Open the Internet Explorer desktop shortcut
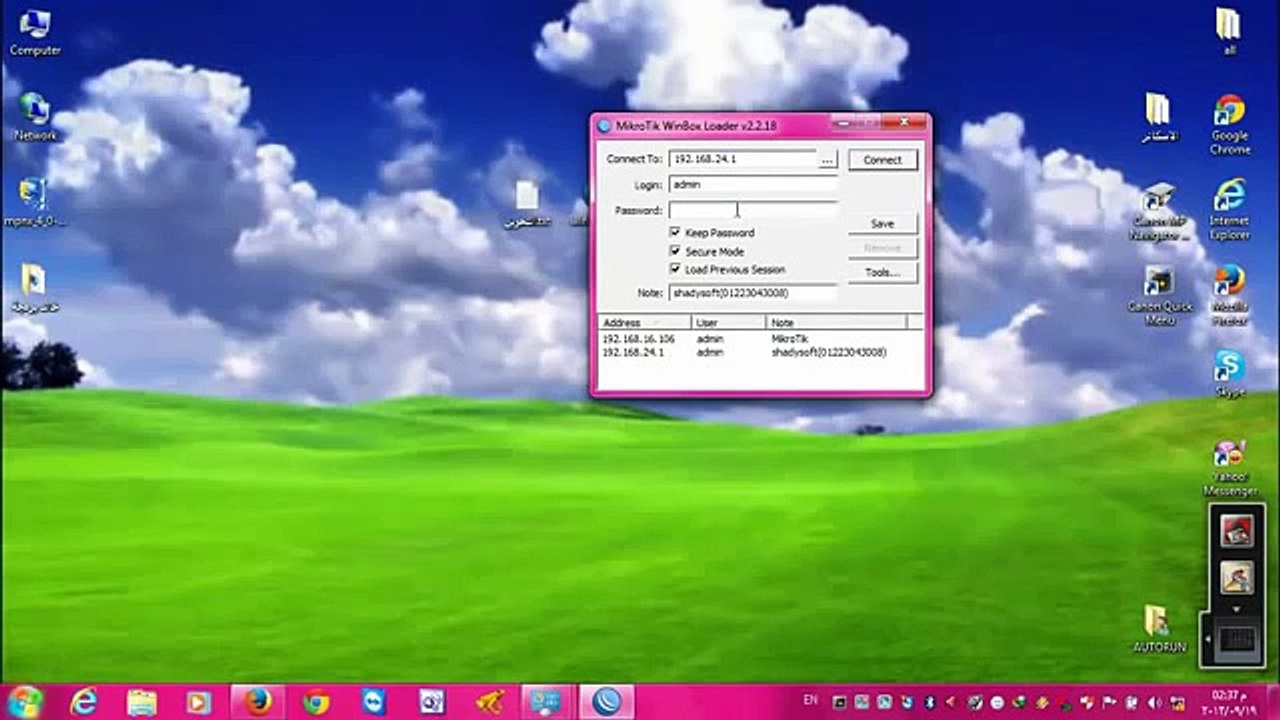 click(1229, 208)
